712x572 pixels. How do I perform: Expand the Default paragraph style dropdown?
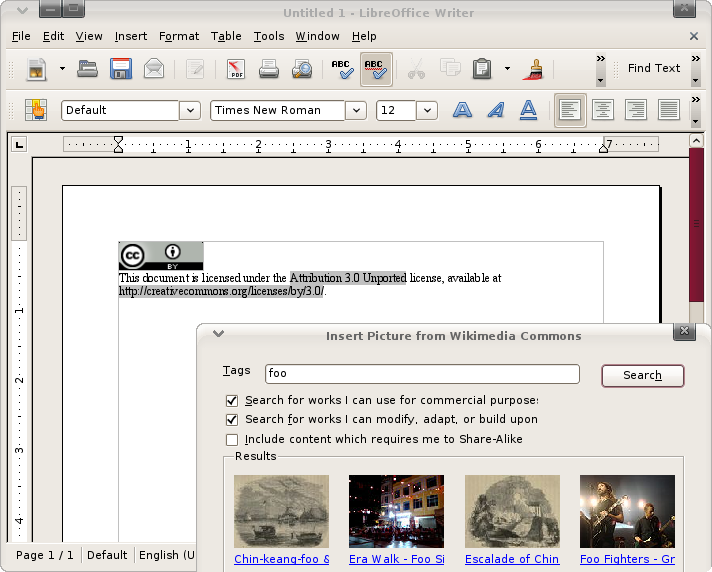tap(190, 110)
